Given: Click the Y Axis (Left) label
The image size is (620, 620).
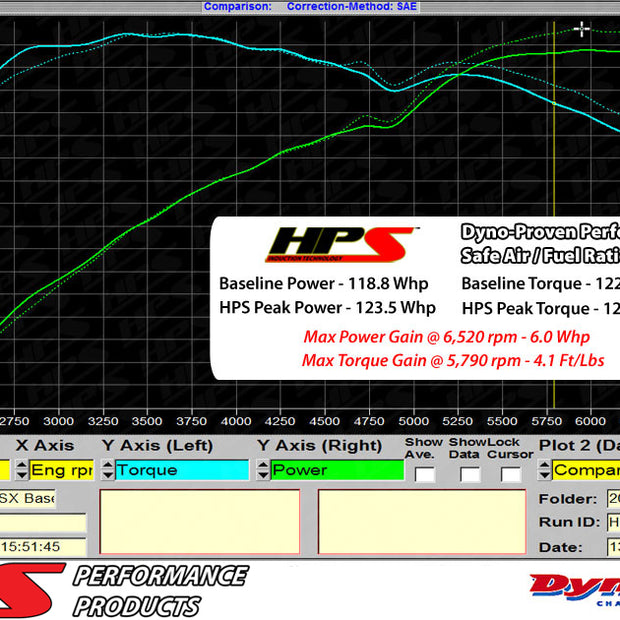Looking at the screenshot, I should coord(157,446).
